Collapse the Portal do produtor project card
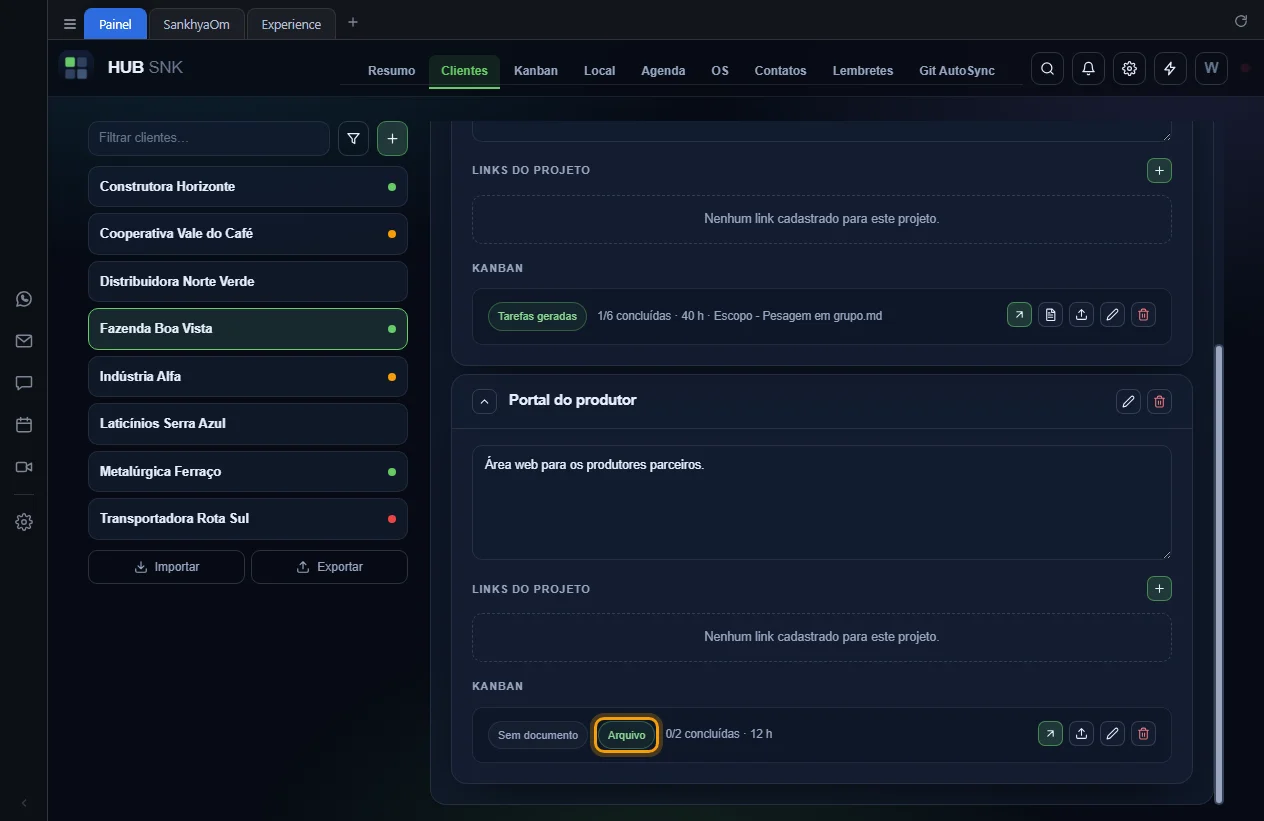The image size is (1264, 821). coord(484,401)
